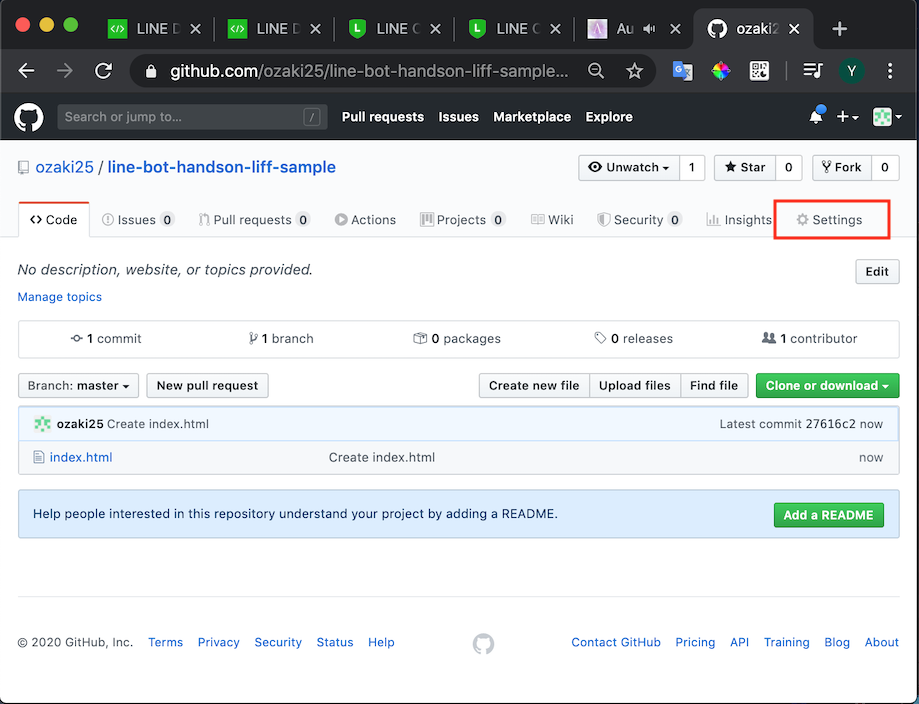Click New pull request button

[x=207, y=386]
